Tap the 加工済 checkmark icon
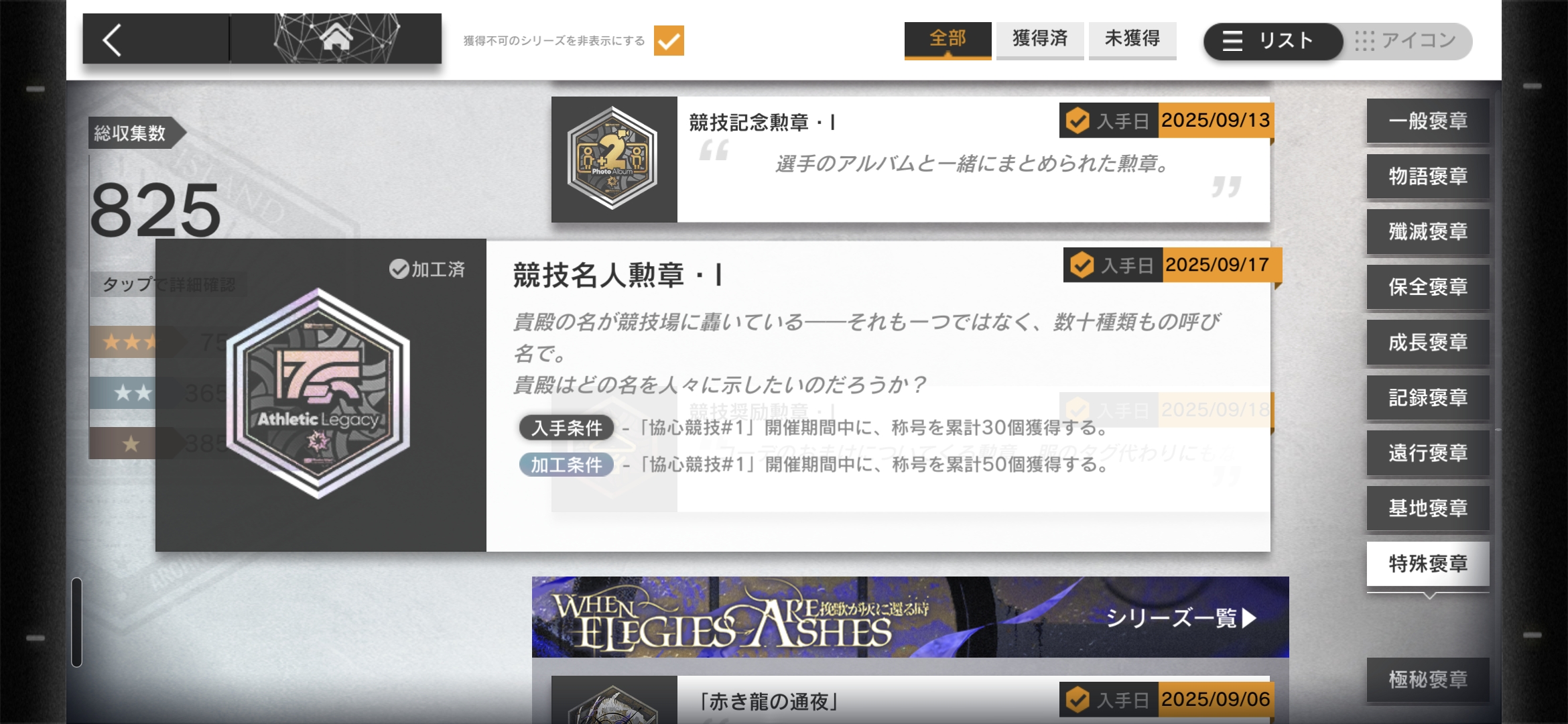This screenshot has height=724, width=1568. point(399,269)
